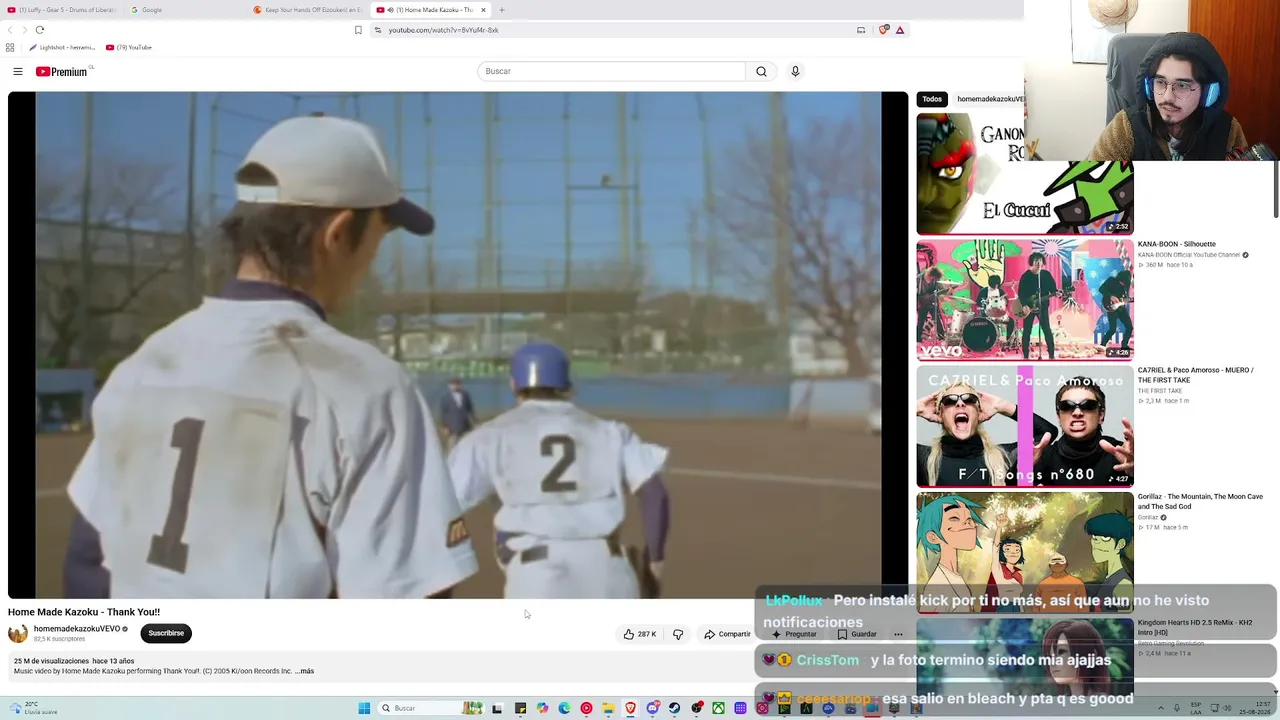Screen dimensions: 1280x720
Task: Share the video via Compartir
Action: [x=727, y=634]
